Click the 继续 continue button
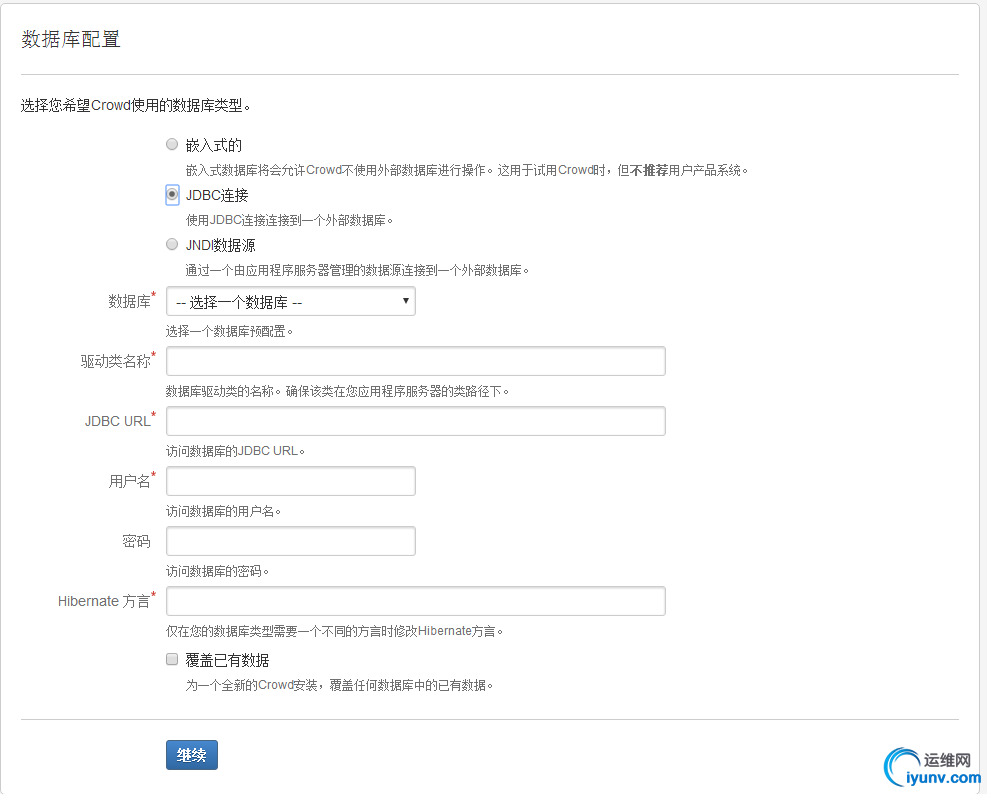The height and width of the screenshot is (794, 987). click(192, 755)
